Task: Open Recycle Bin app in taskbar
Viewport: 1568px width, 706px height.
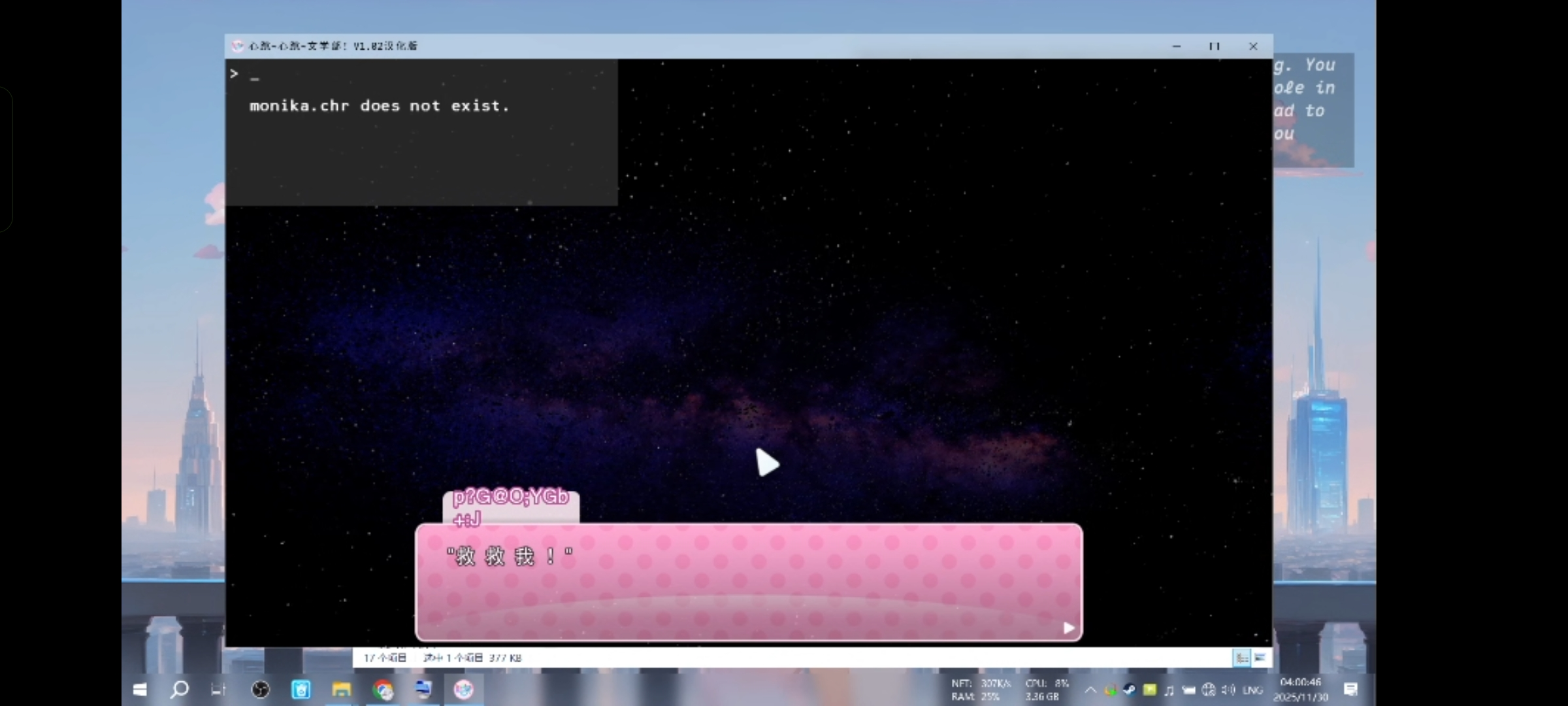Action: point(301,690)
